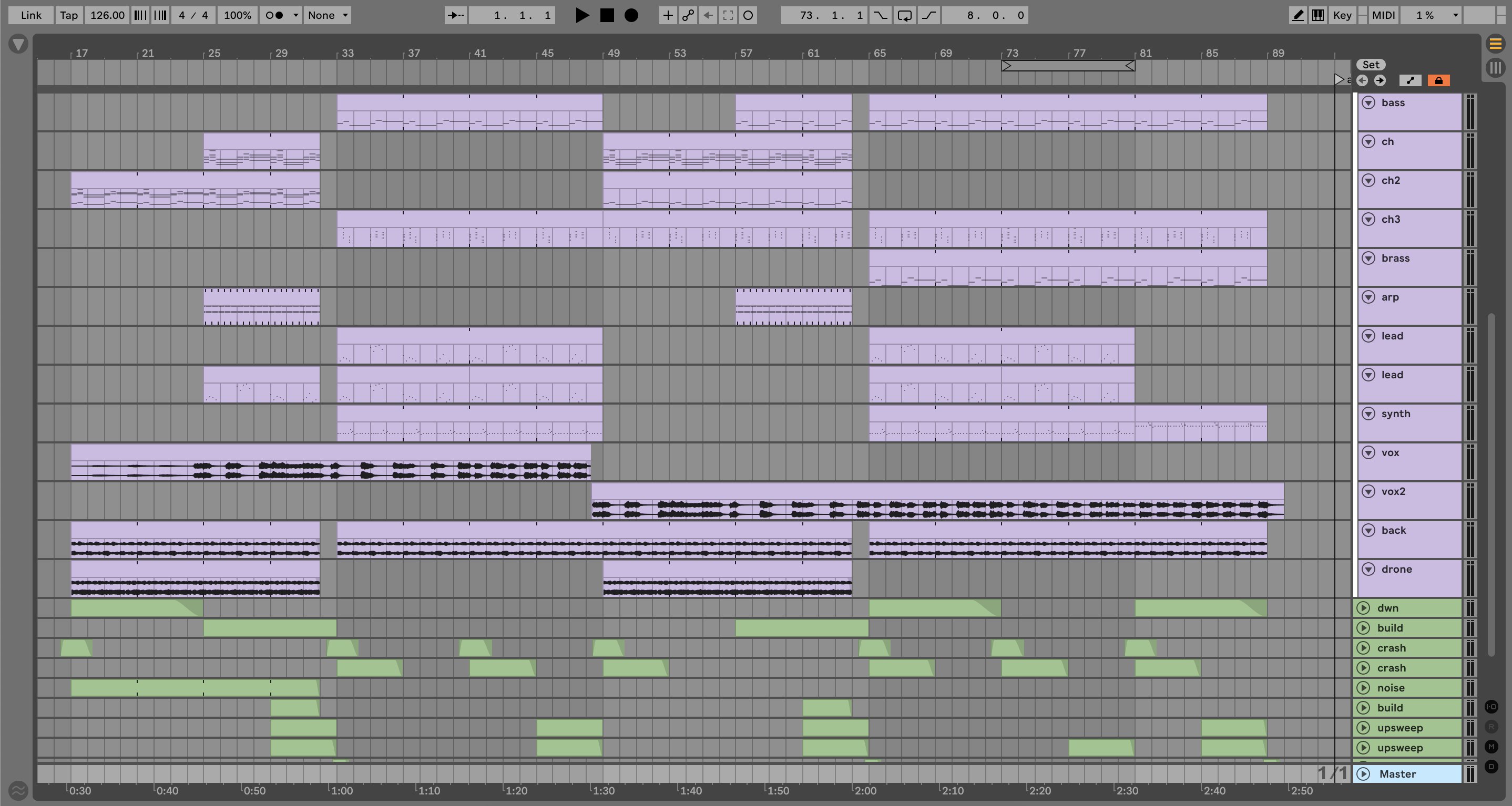Open the MIDI map mode
The height and width of the screenshot is (806, 1512).
(1383, 15)
